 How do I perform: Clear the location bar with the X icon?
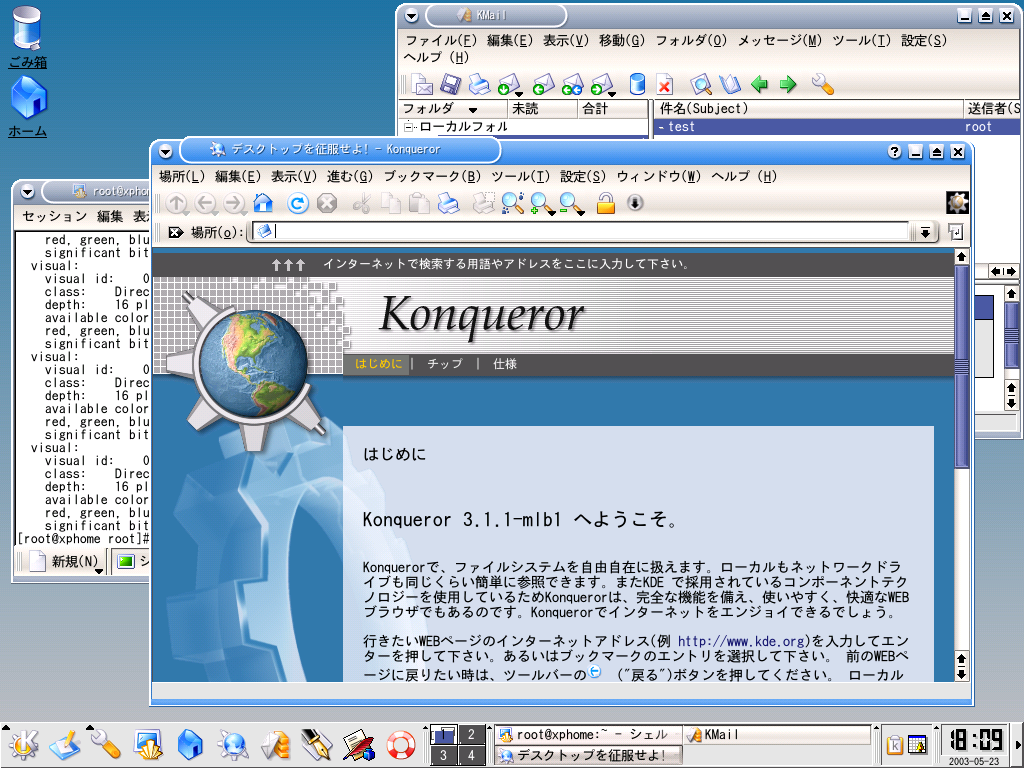tap(175, 232)
